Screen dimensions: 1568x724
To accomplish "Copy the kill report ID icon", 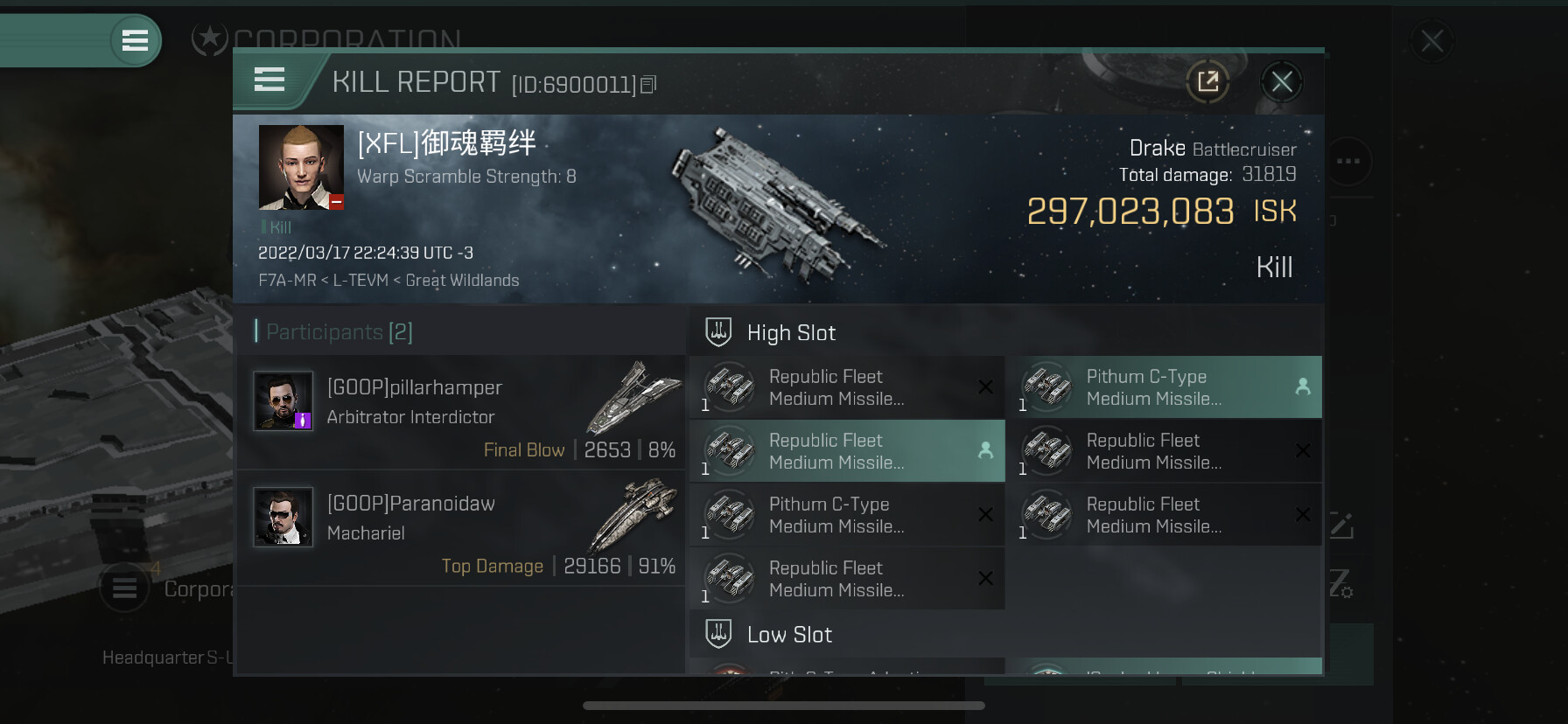I will click(x=648, y=85).
